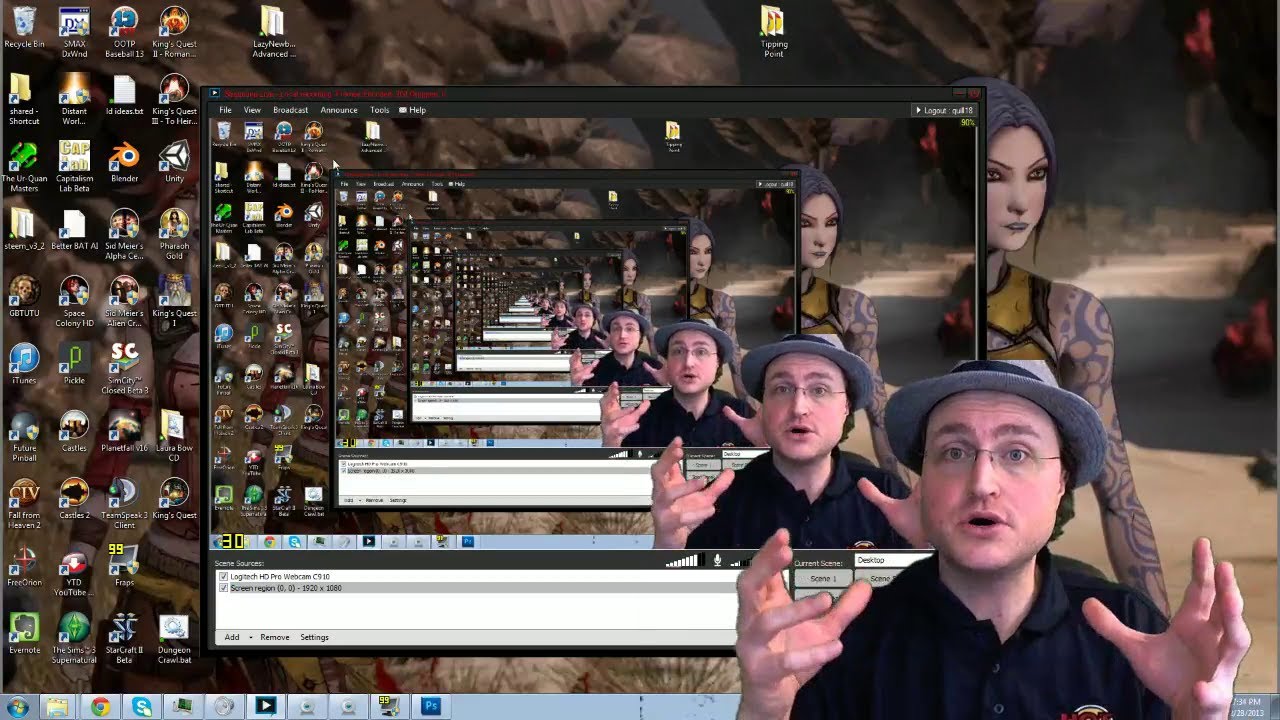Open the Broadcast menu
The height and width of the screenshot is (720, 1280).
290,110
